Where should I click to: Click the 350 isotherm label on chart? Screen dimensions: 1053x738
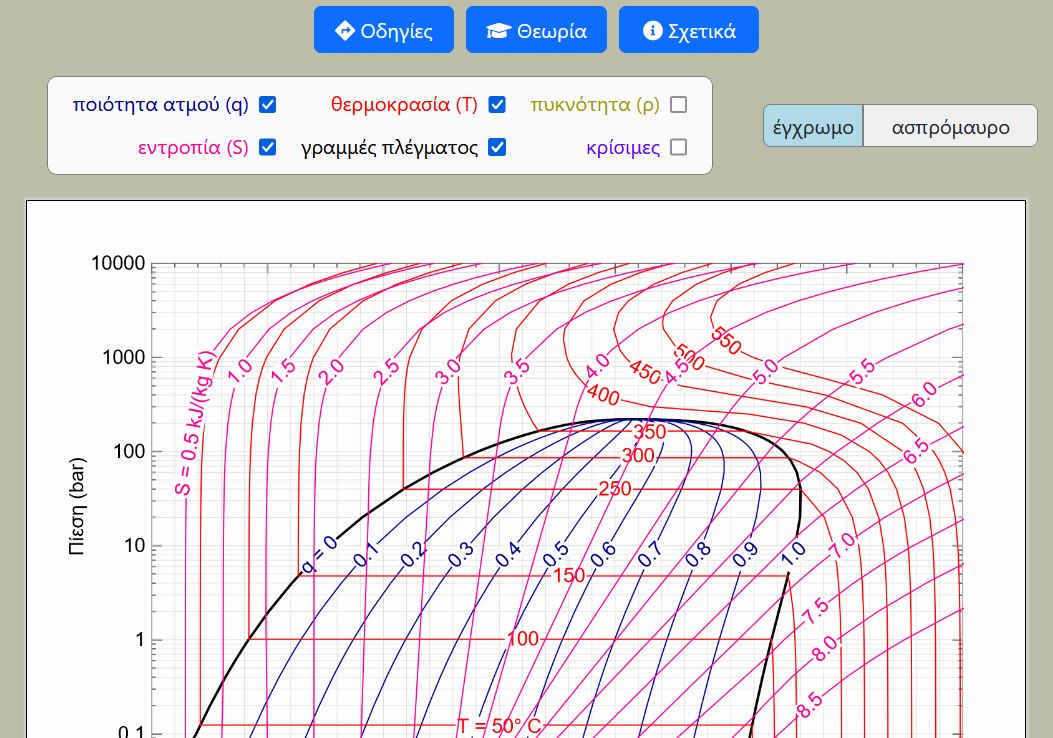pos(650,433)
